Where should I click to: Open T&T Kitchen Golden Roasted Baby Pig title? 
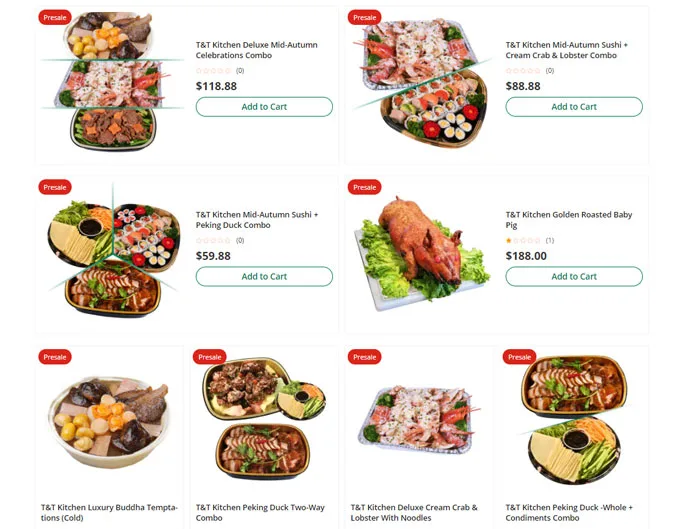(569, 220)
